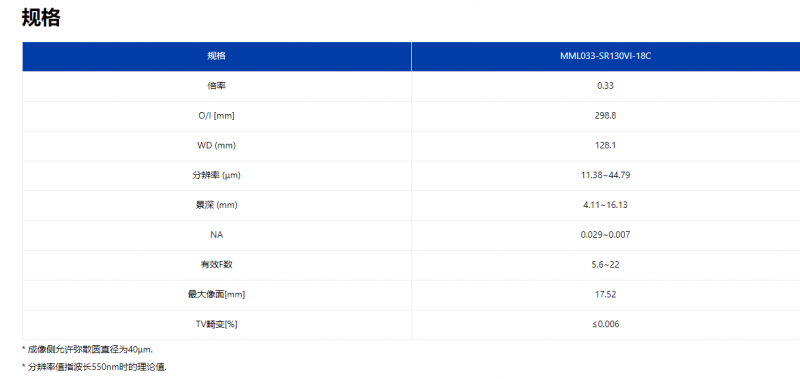Select the NA row label

[216, 235]
